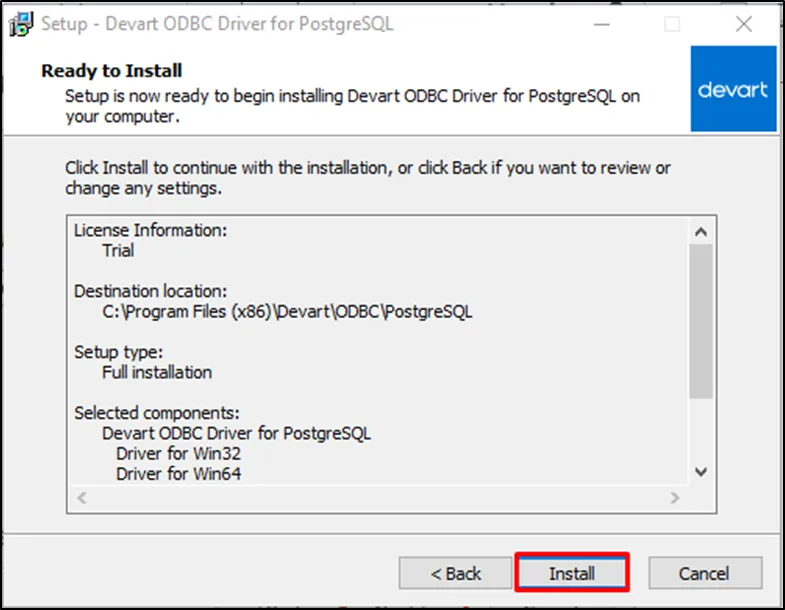This screenshot has height=610, width=785.
Task: Click the Devart logo
Action: pos(733,90)
